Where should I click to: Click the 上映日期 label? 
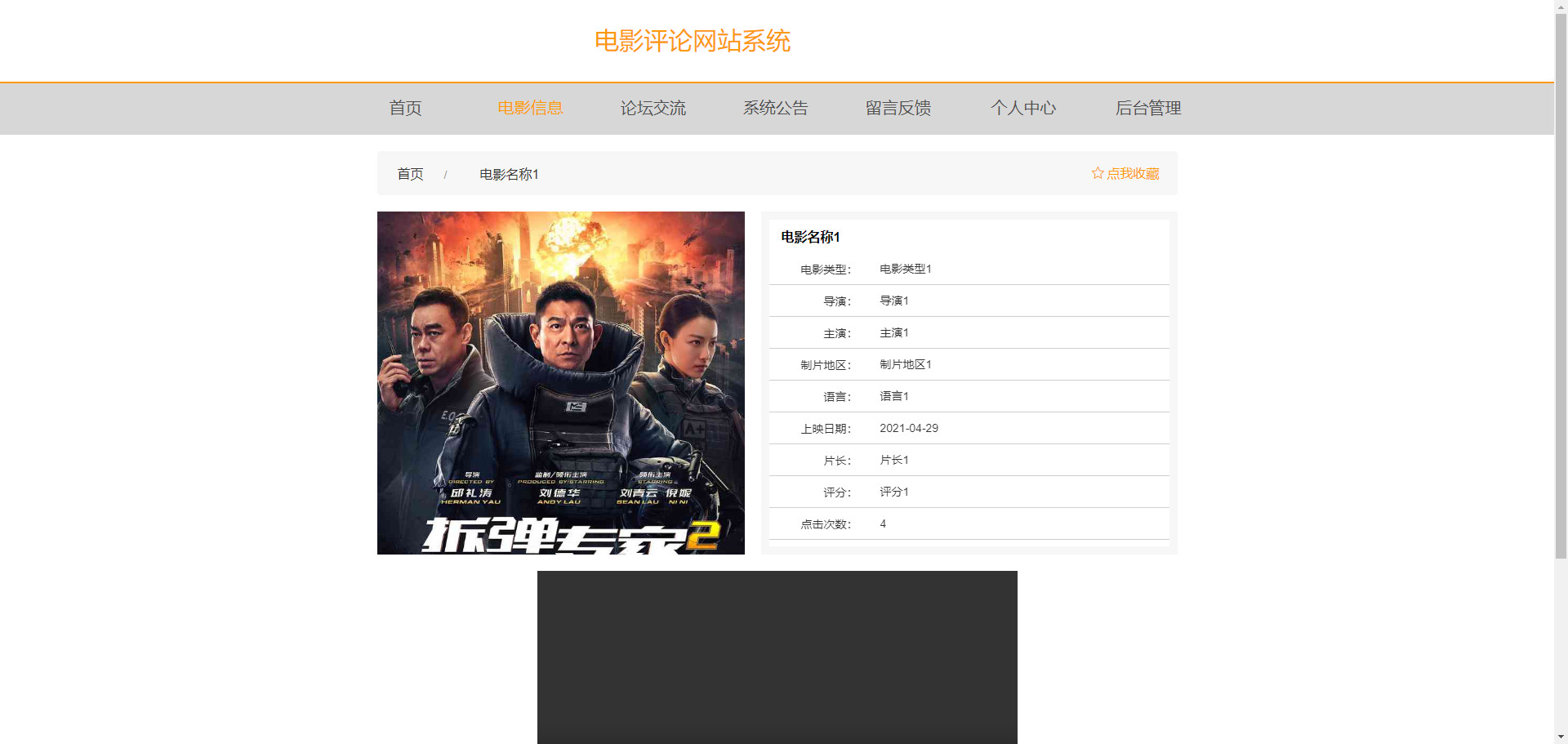pyautogui.click(x=826, y=429)
